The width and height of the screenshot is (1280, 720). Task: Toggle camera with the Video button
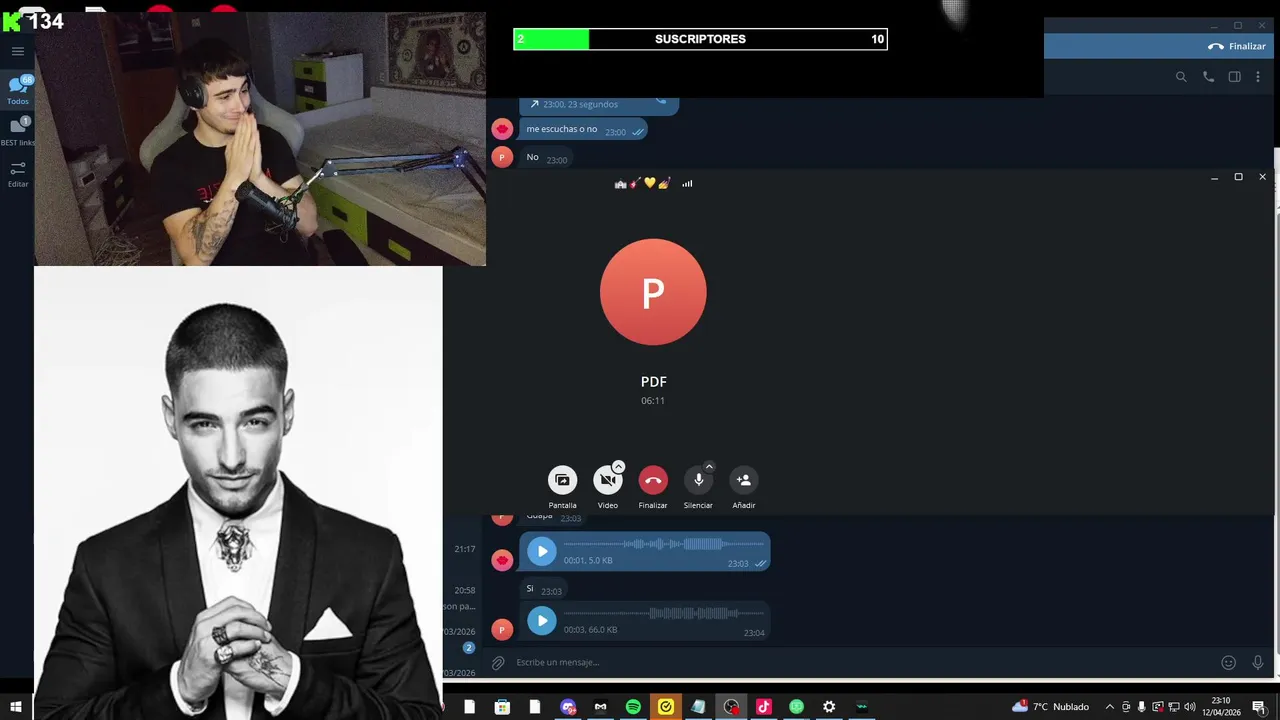[607, 480]
